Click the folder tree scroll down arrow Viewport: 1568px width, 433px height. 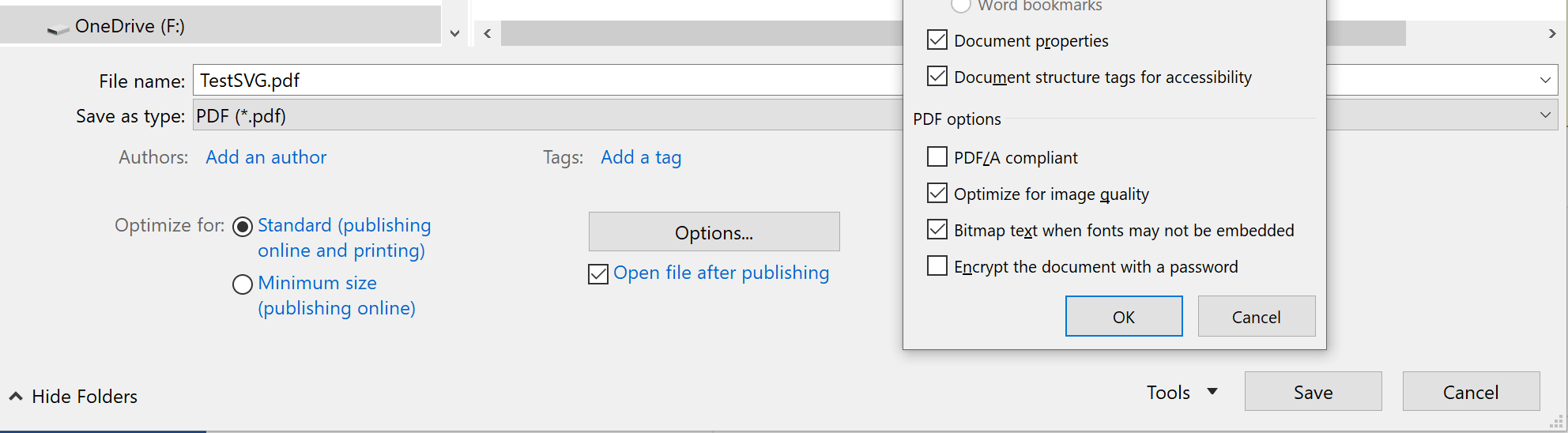coord(454,33)
